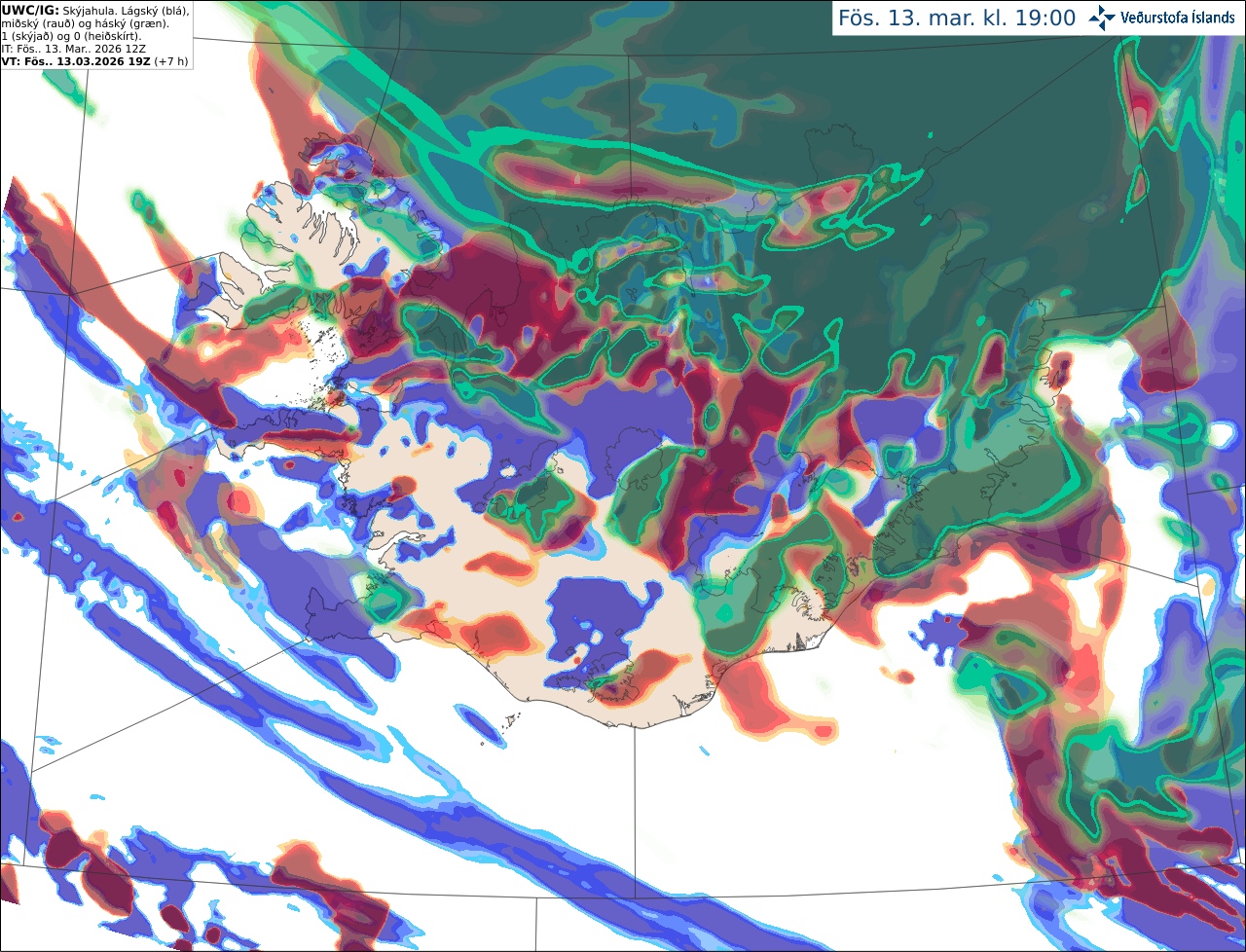This screenshot has width=1246, height=952.
Task: Click the 'UWC/IG: Skýjahula. Lágský (blá),' legend line
Action: (95, 10)
